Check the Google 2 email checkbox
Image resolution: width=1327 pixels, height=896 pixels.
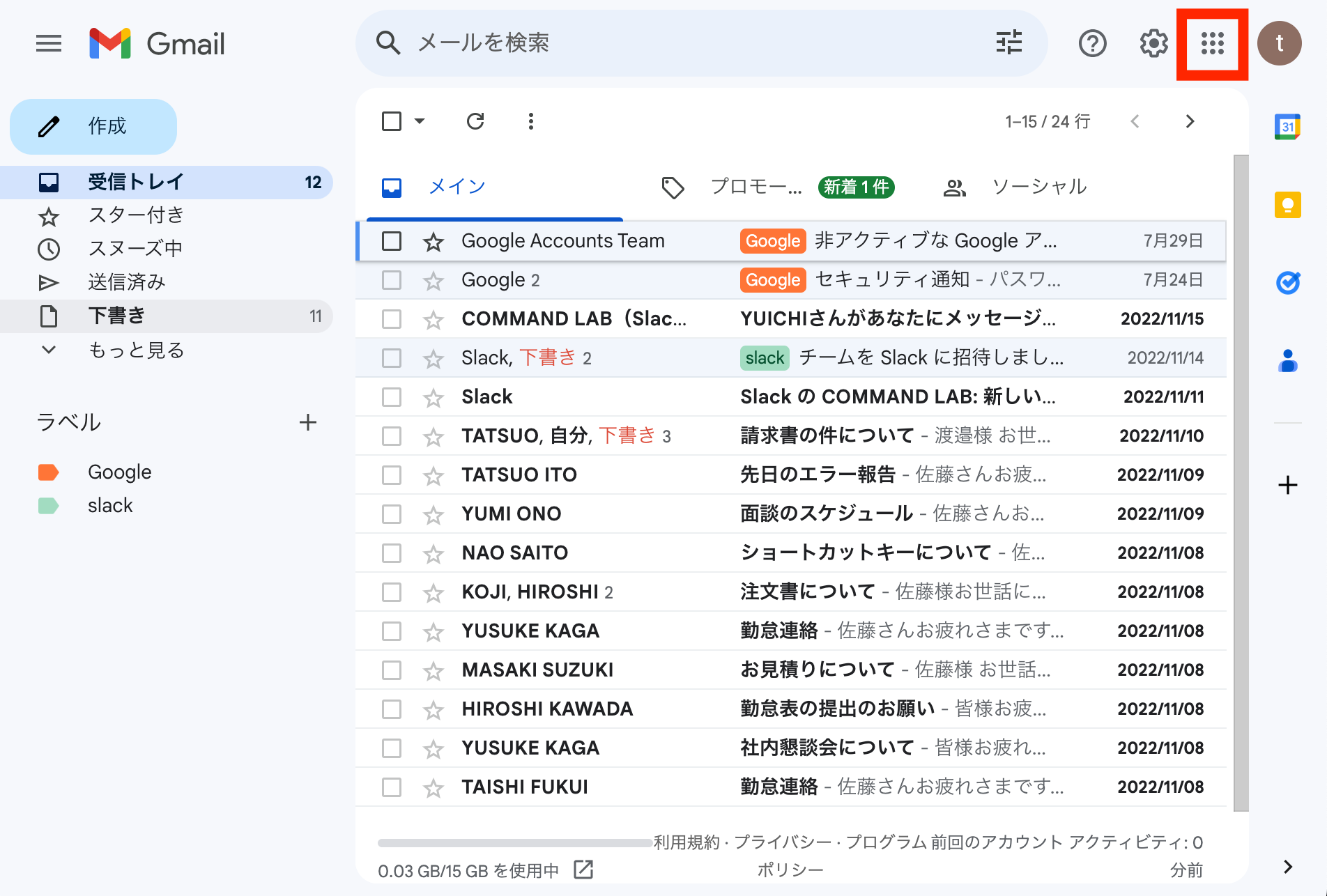(392, 280)
